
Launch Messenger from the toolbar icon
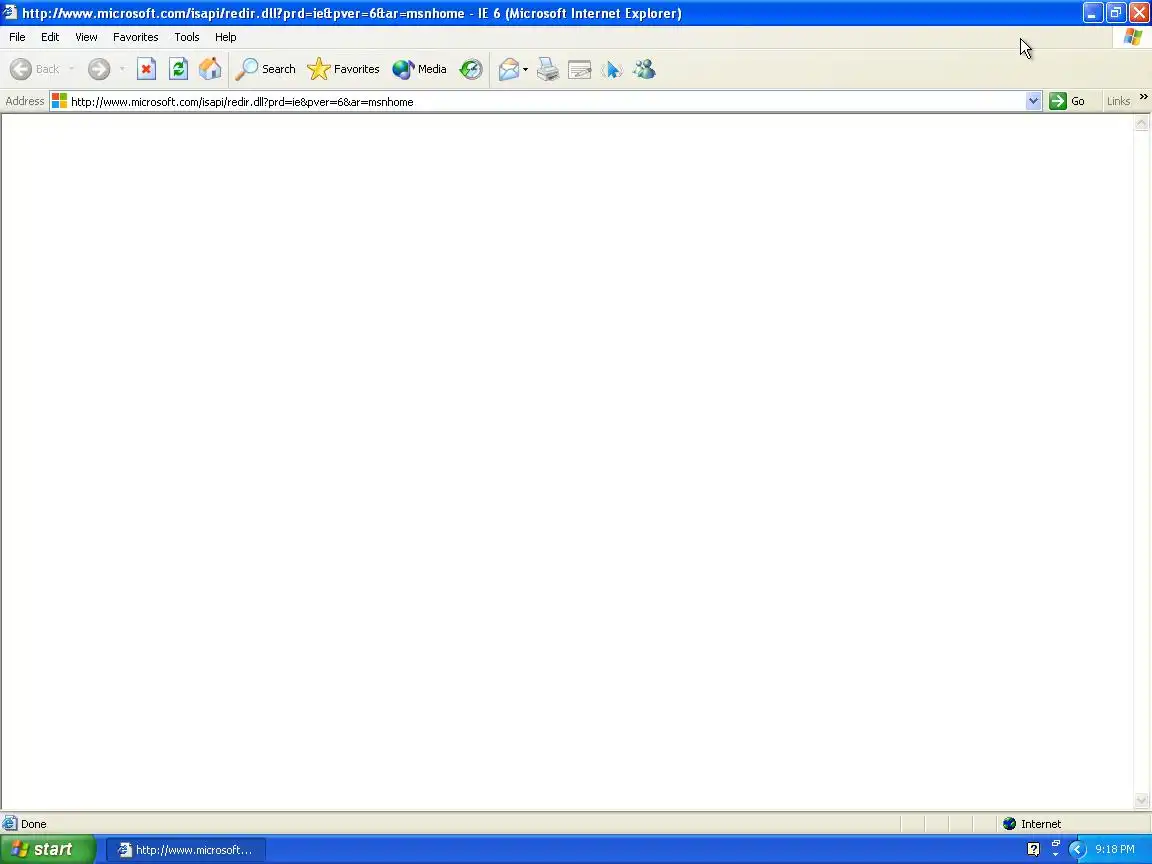click(644, 69)
